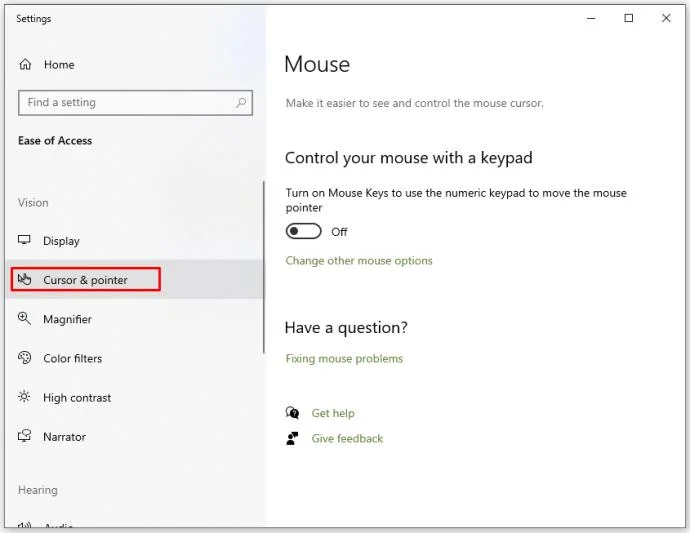Click the Display monitor icon
The height and width of the screenshot is (533, 690).
[x=25, y=241]
